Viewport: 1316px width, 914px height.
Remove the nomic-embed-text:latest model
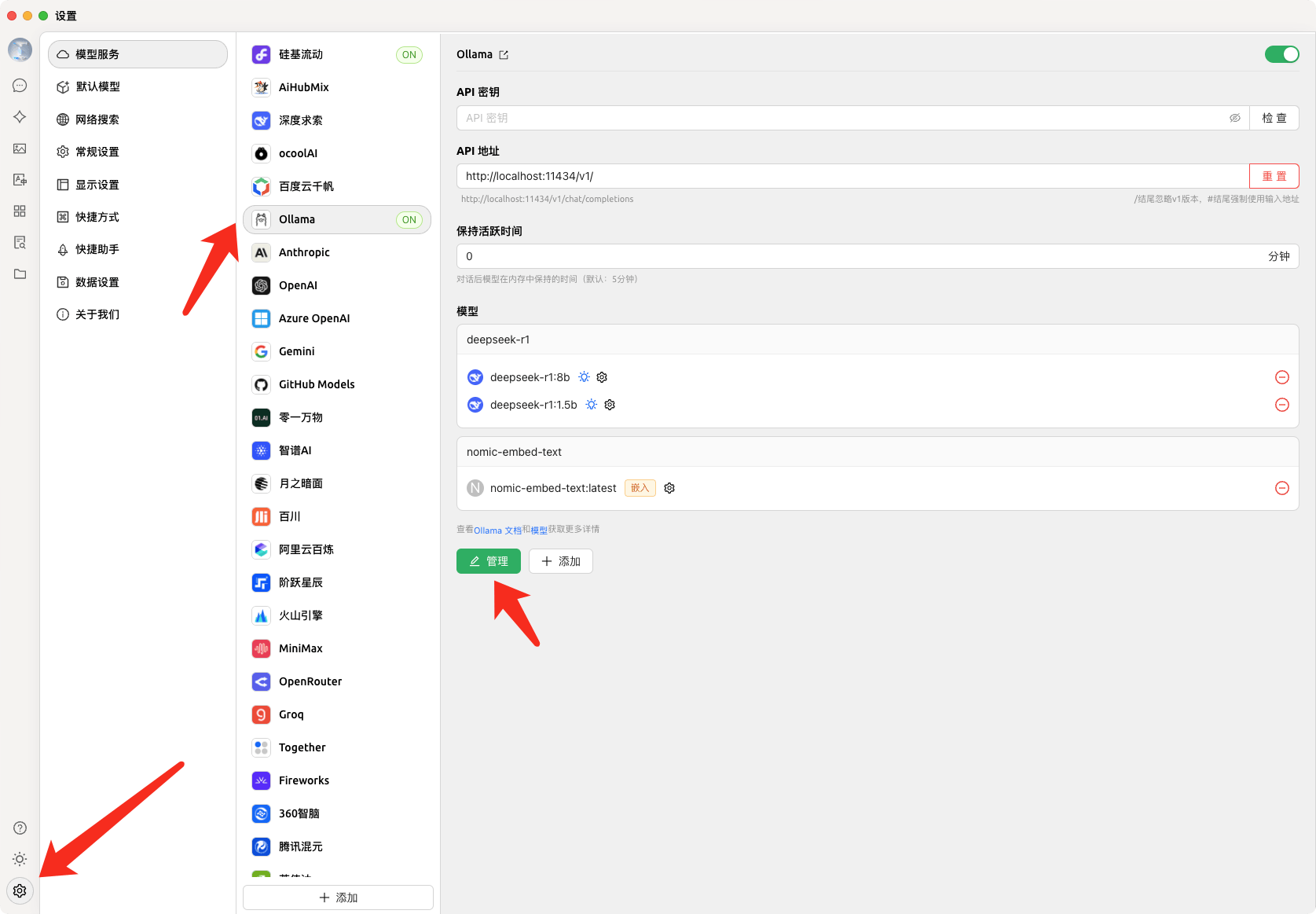(1282, 488)
